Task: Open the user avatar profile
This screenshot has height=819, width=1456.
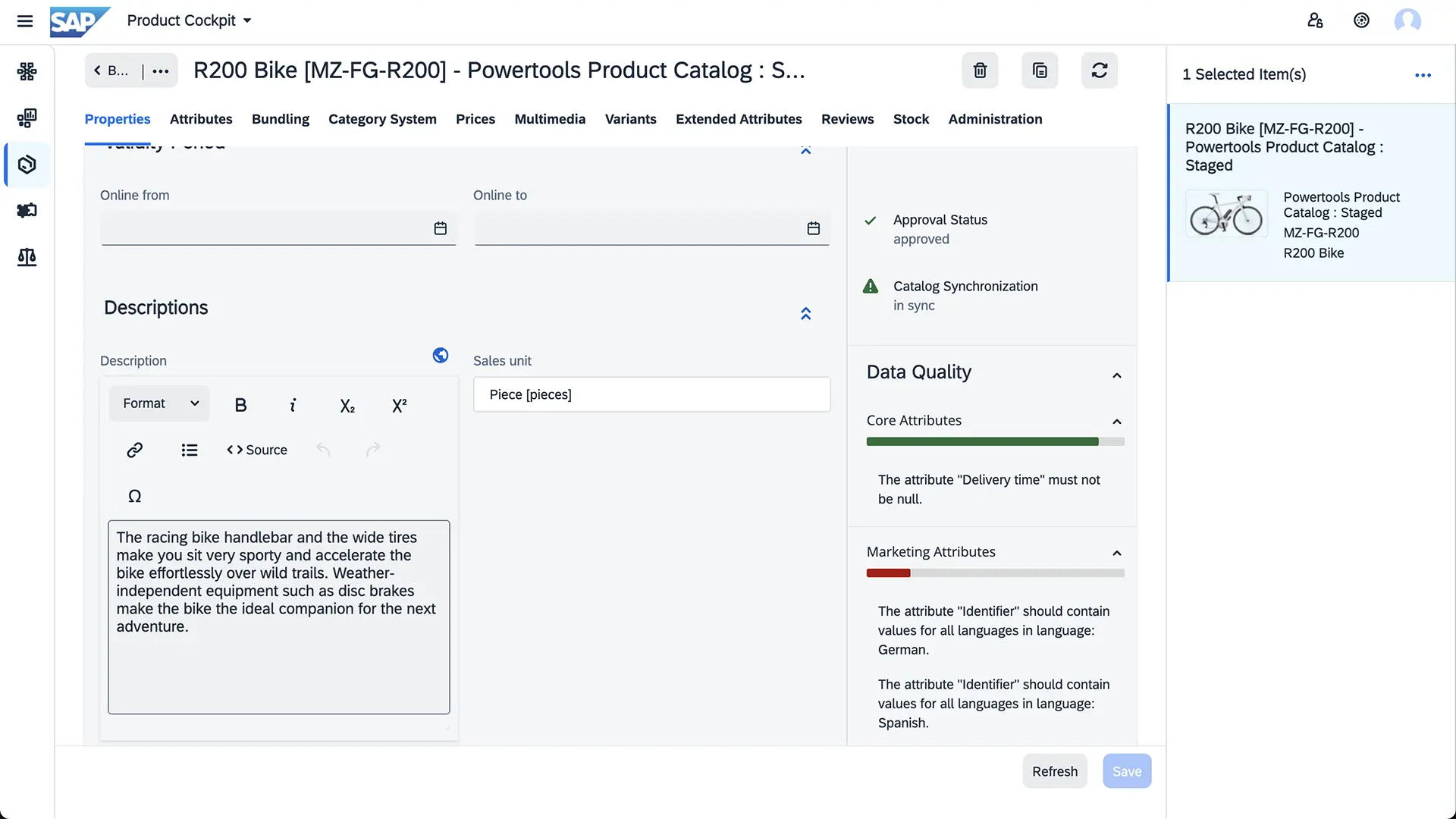Action: click(x=1407, y=20)
